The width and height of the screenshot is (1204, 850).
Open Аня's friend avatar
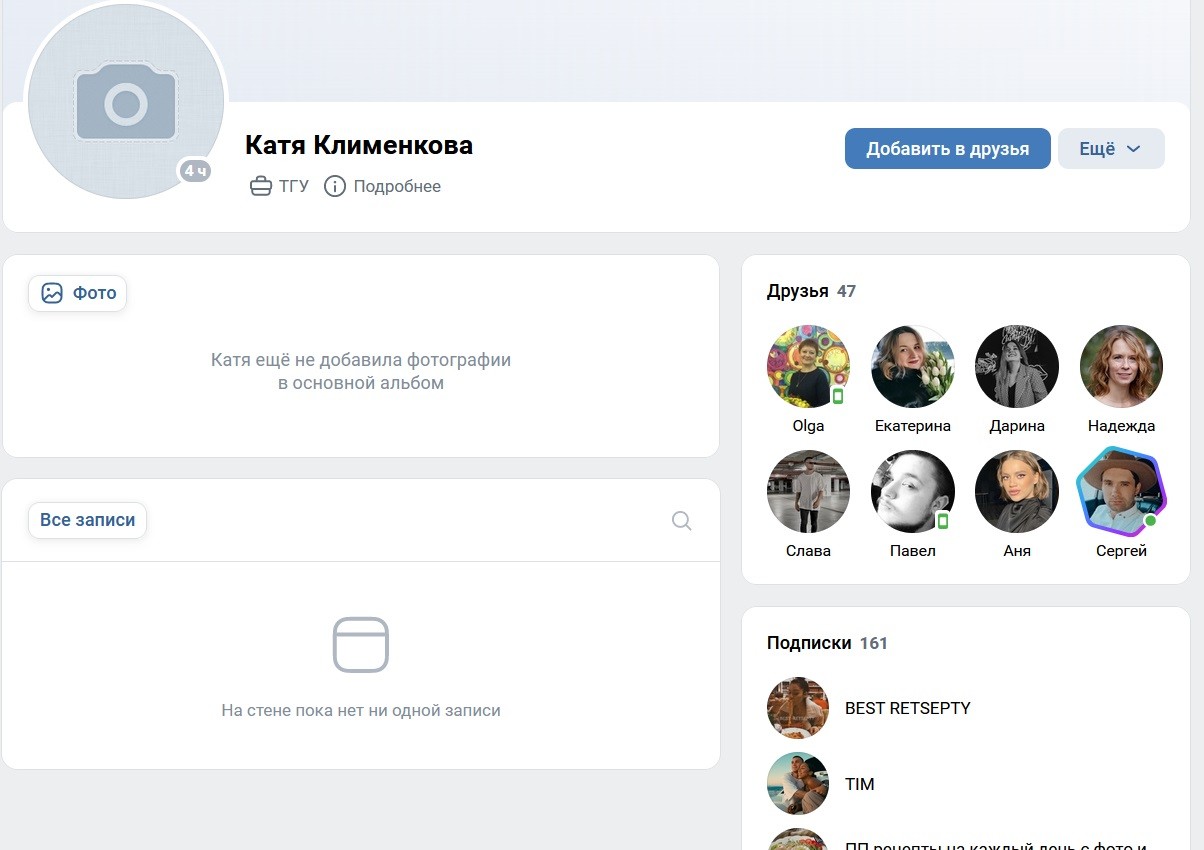1017,491
